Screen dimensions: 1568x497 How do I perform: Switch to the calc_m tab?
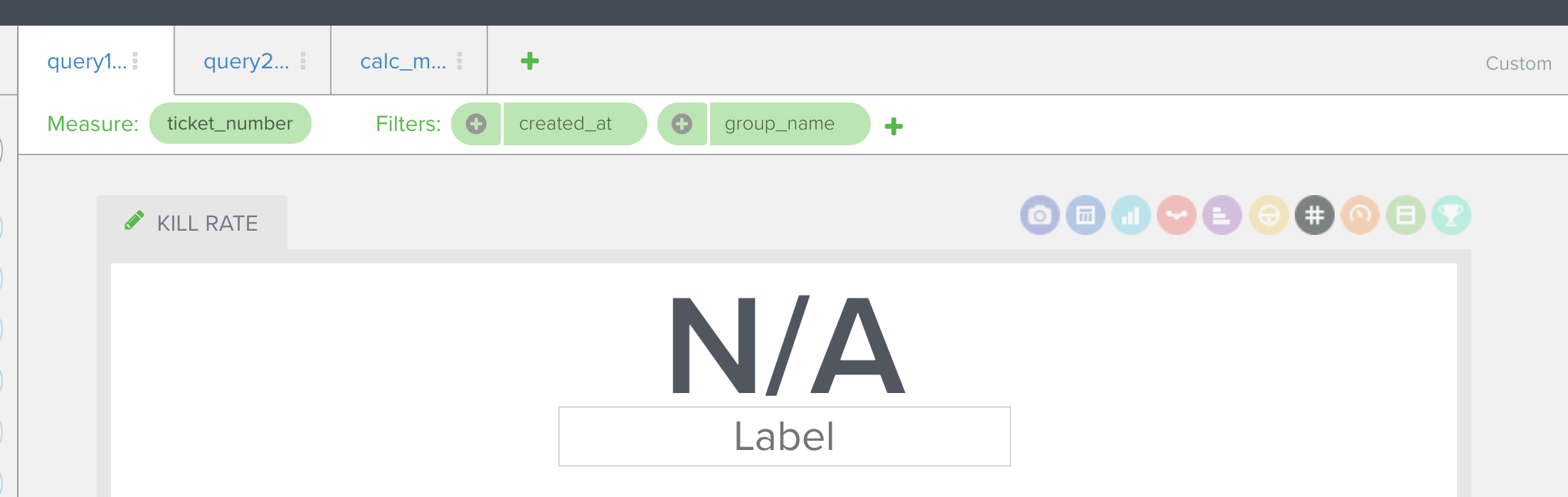click(x=403, y=61)
